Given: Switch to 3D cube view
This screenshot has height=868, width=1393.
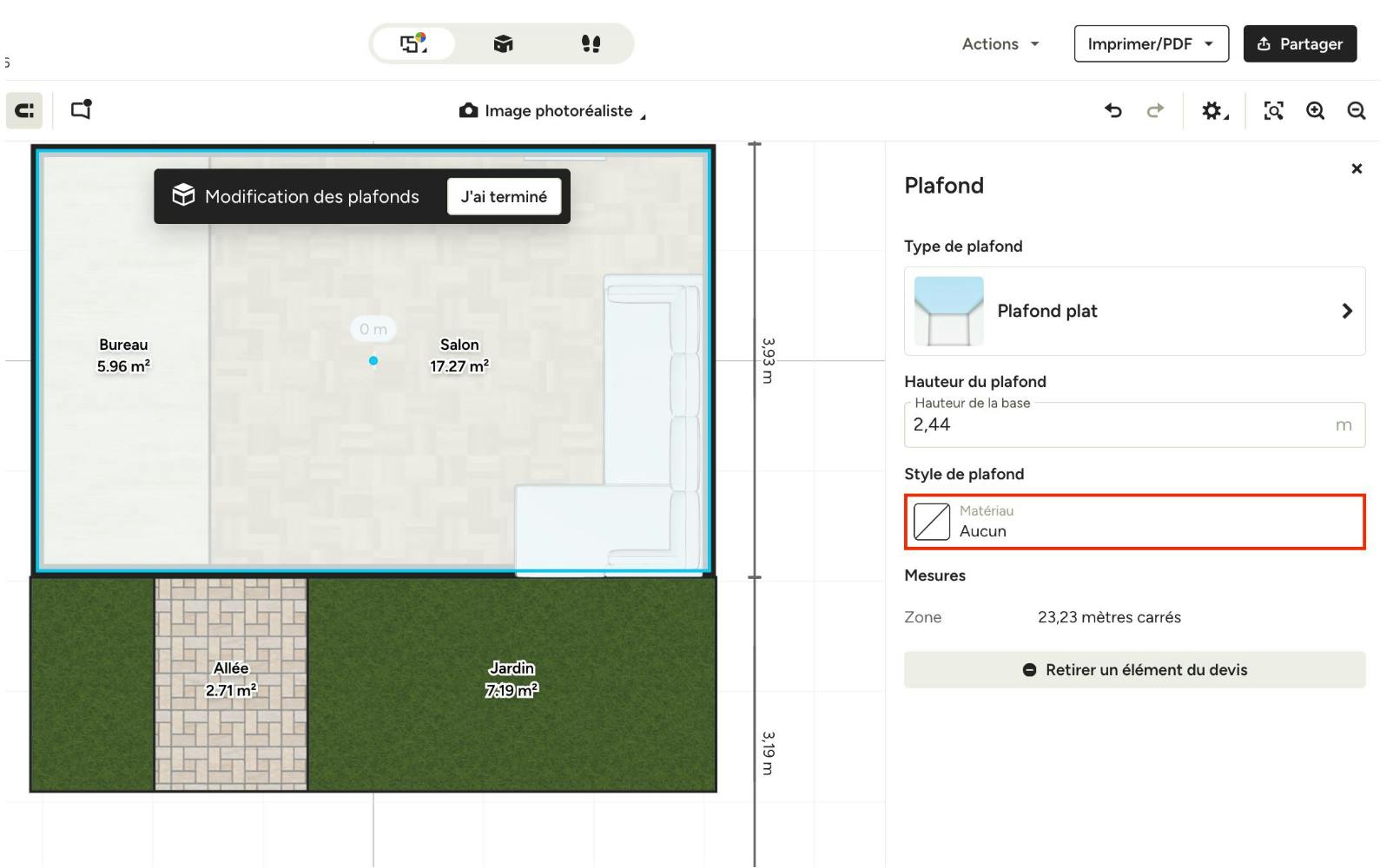Looking at the screenshot, I should coord(503,43).
